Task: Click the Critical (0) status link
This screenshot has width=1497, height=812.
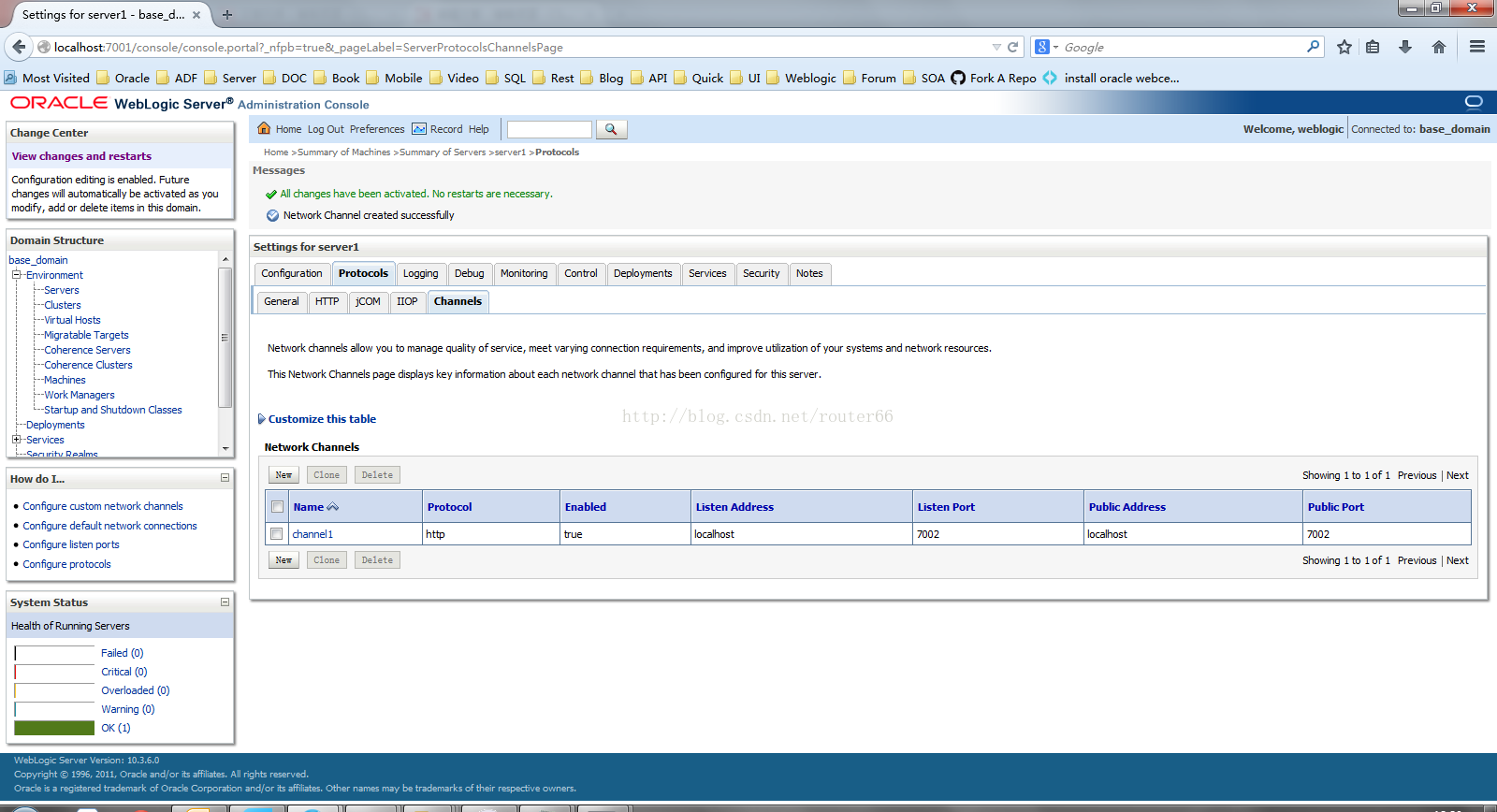Action: pos(124,672)
